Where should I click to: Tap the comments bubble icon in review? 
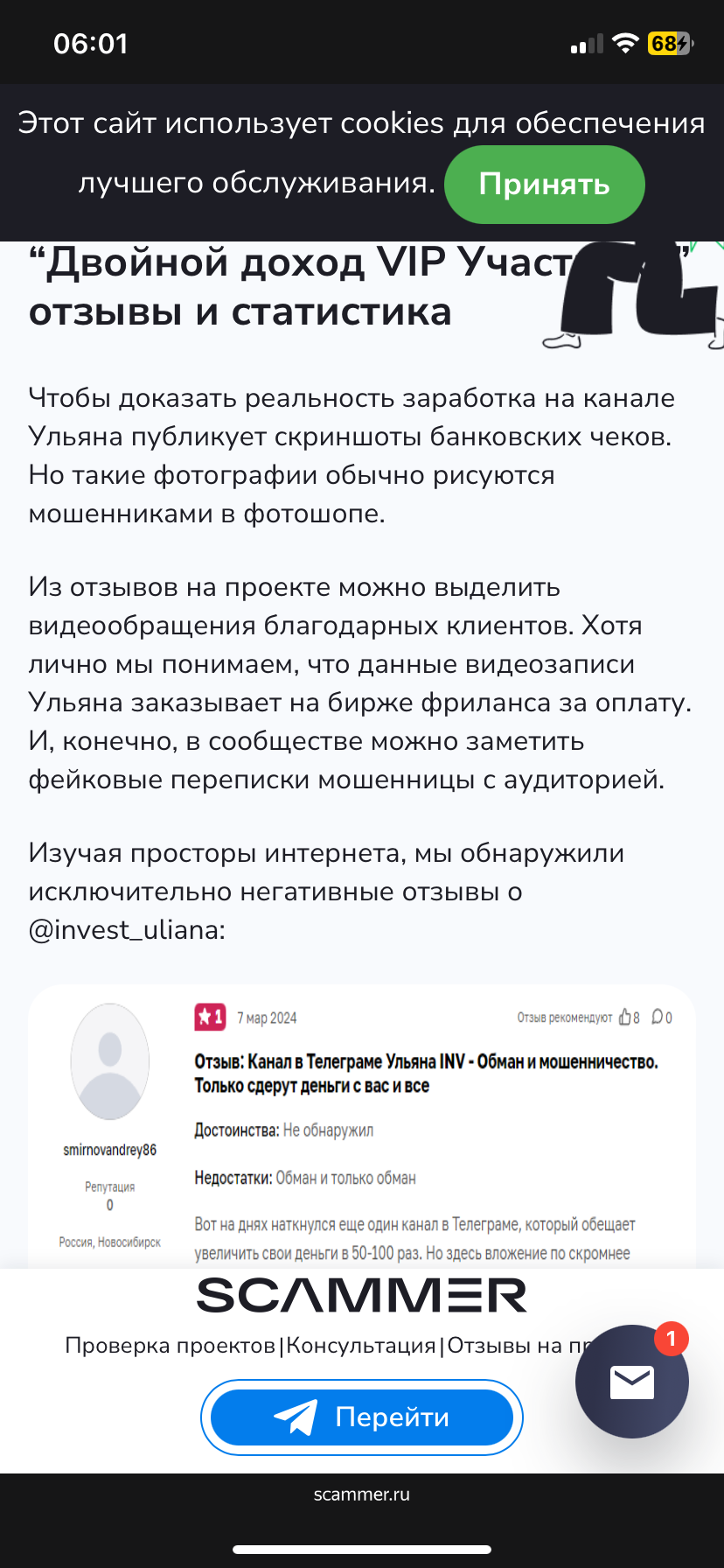(x=658, y=1018)
